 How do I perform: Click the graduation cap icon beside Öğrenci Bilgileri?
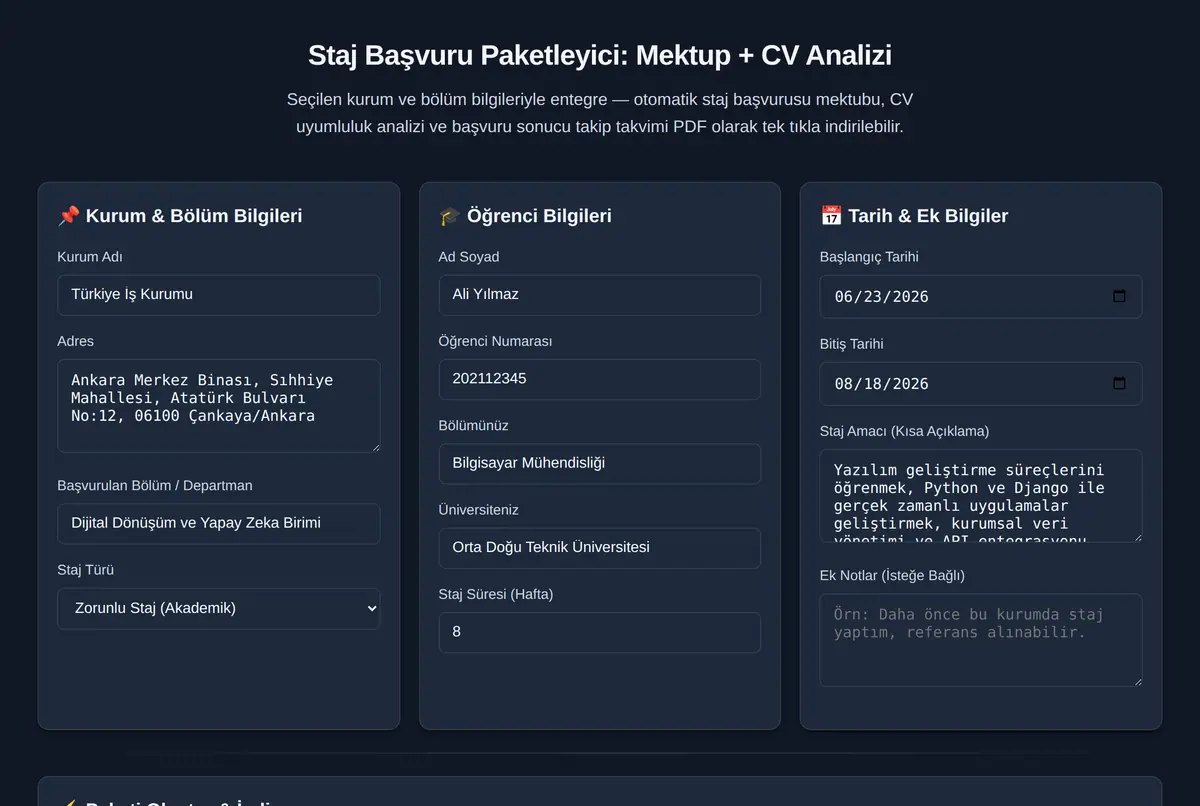pos(450,216)
